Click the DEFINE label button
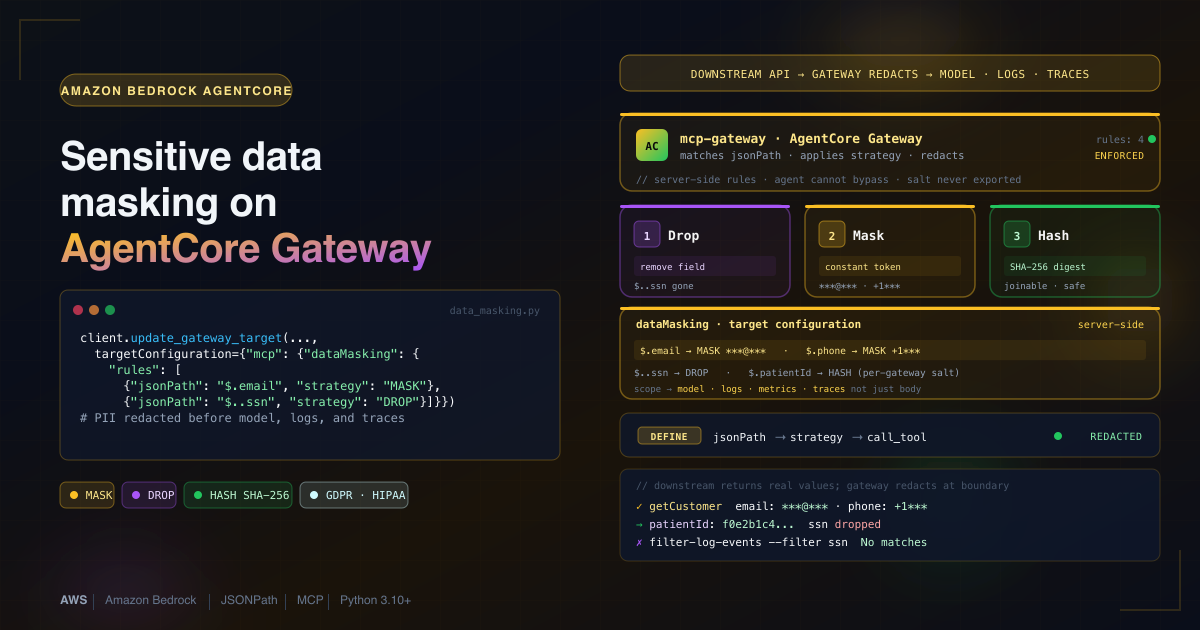 [669, 436]
